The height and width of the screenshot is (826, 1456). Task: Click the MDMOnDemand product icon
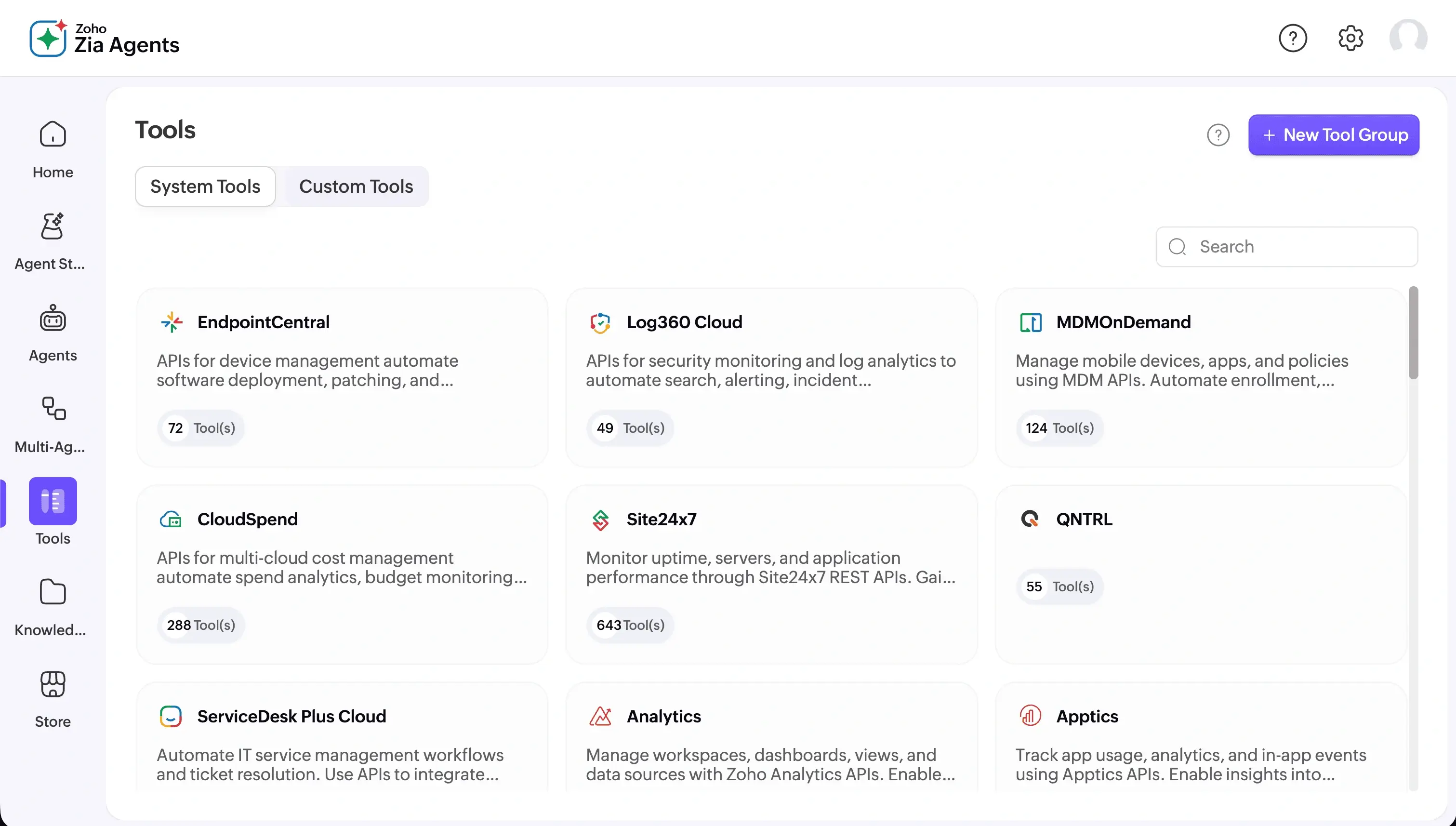(1030, 322)
